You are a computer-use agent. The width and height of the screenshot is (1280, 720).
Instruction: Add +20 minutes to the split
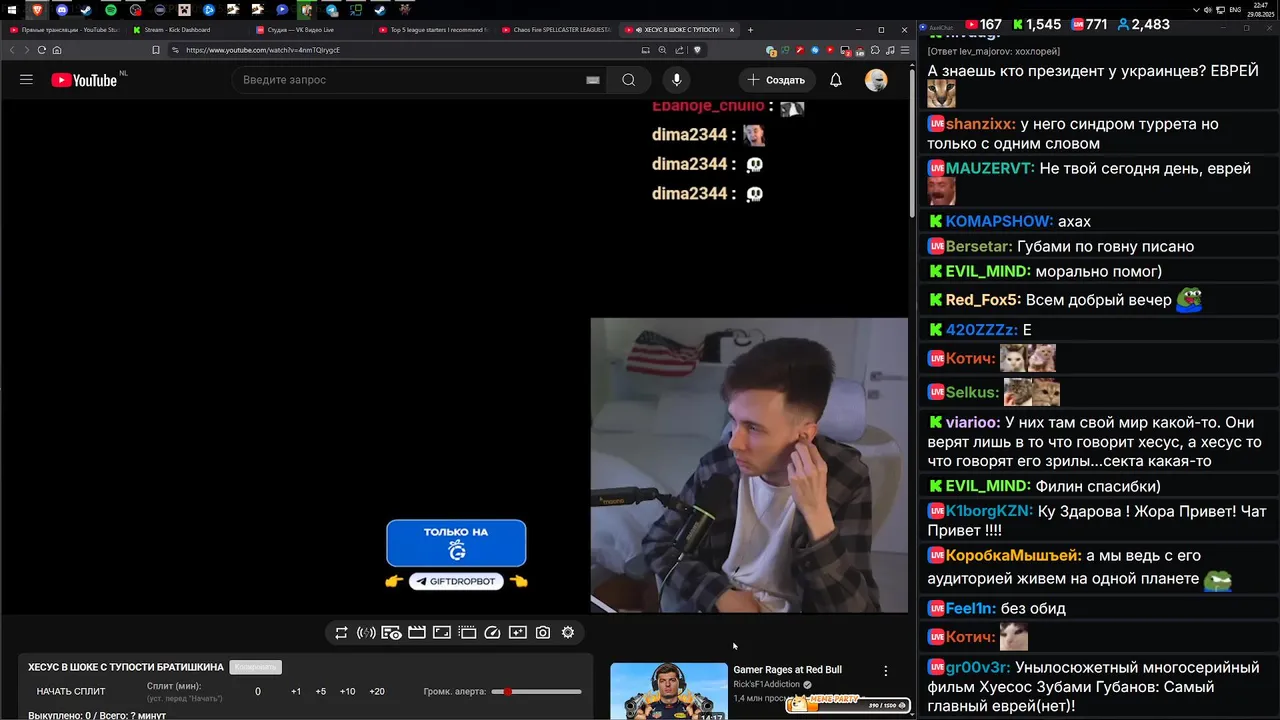pos(377,692)
